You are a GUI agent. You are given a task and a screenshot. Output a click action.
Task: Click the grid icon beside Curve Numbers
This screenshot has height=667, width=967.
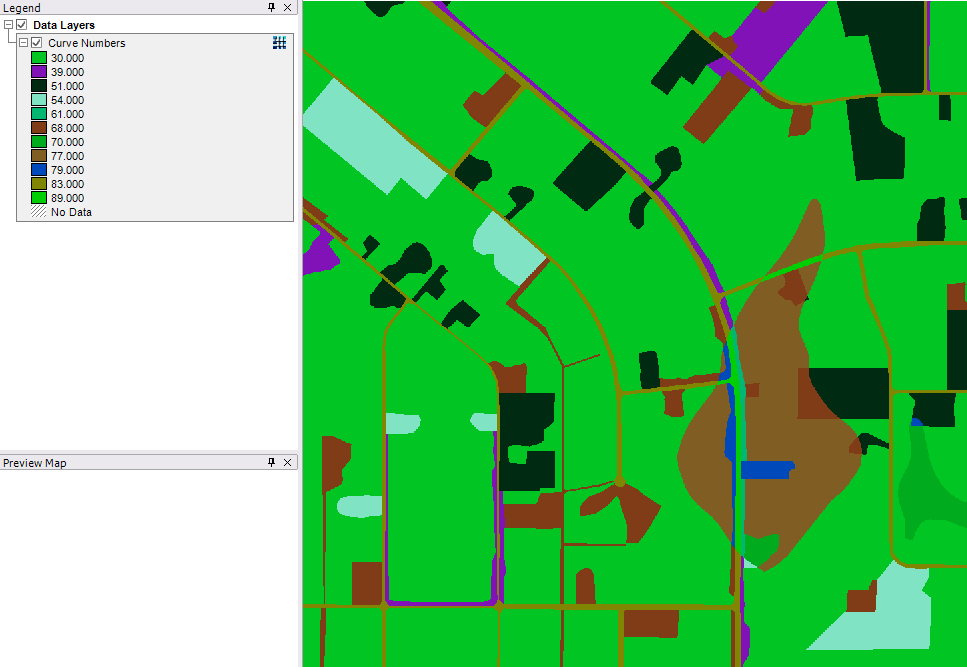point(280,43)
